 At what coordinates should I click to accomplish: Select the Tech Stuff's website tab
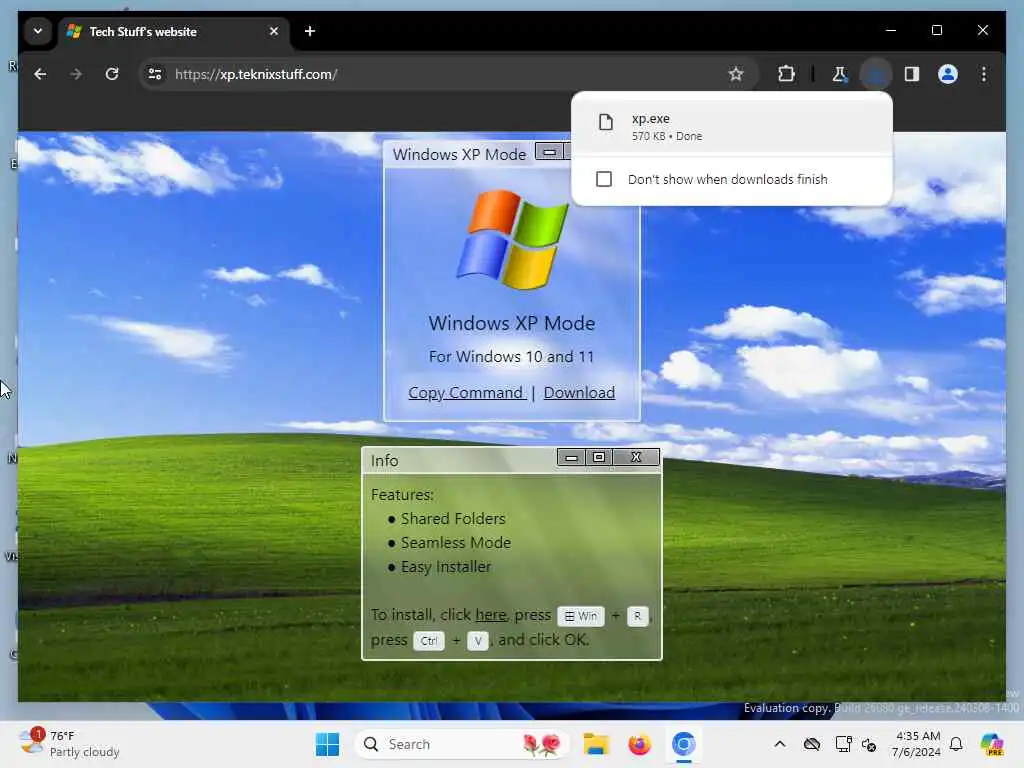(x=173, y=31)
